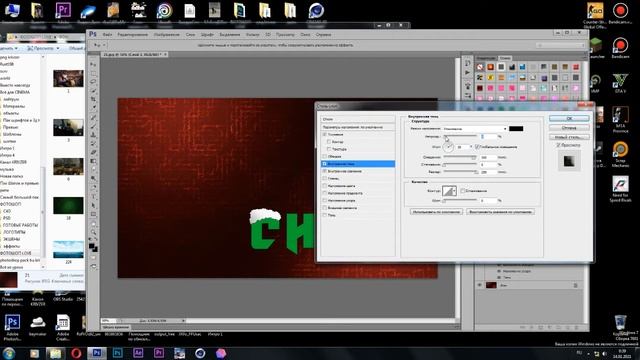Select Наложение цвета in styles list
The image size is (640, 360).
click(x=341, y=186)
